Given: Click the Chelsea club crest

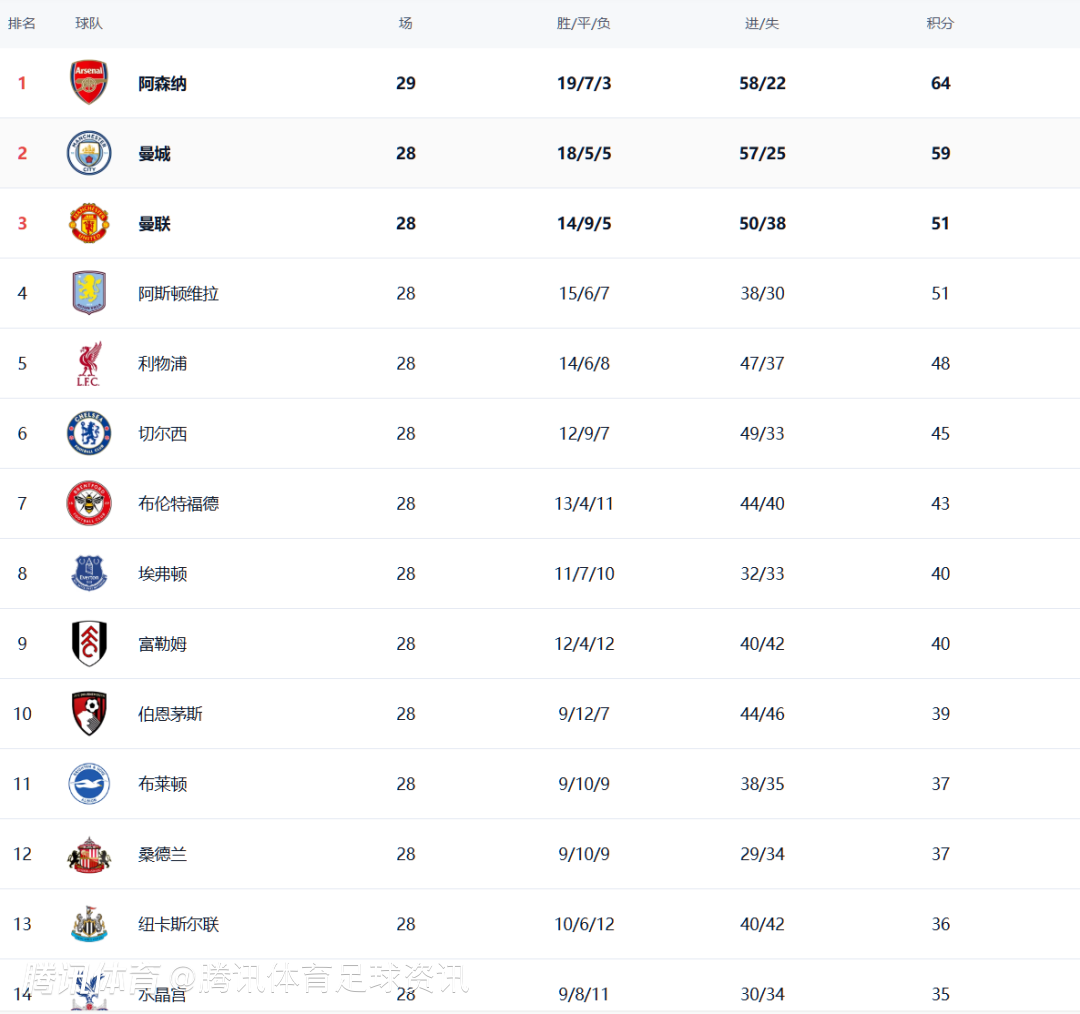Looking at the screenshot, I should (89, 433).
